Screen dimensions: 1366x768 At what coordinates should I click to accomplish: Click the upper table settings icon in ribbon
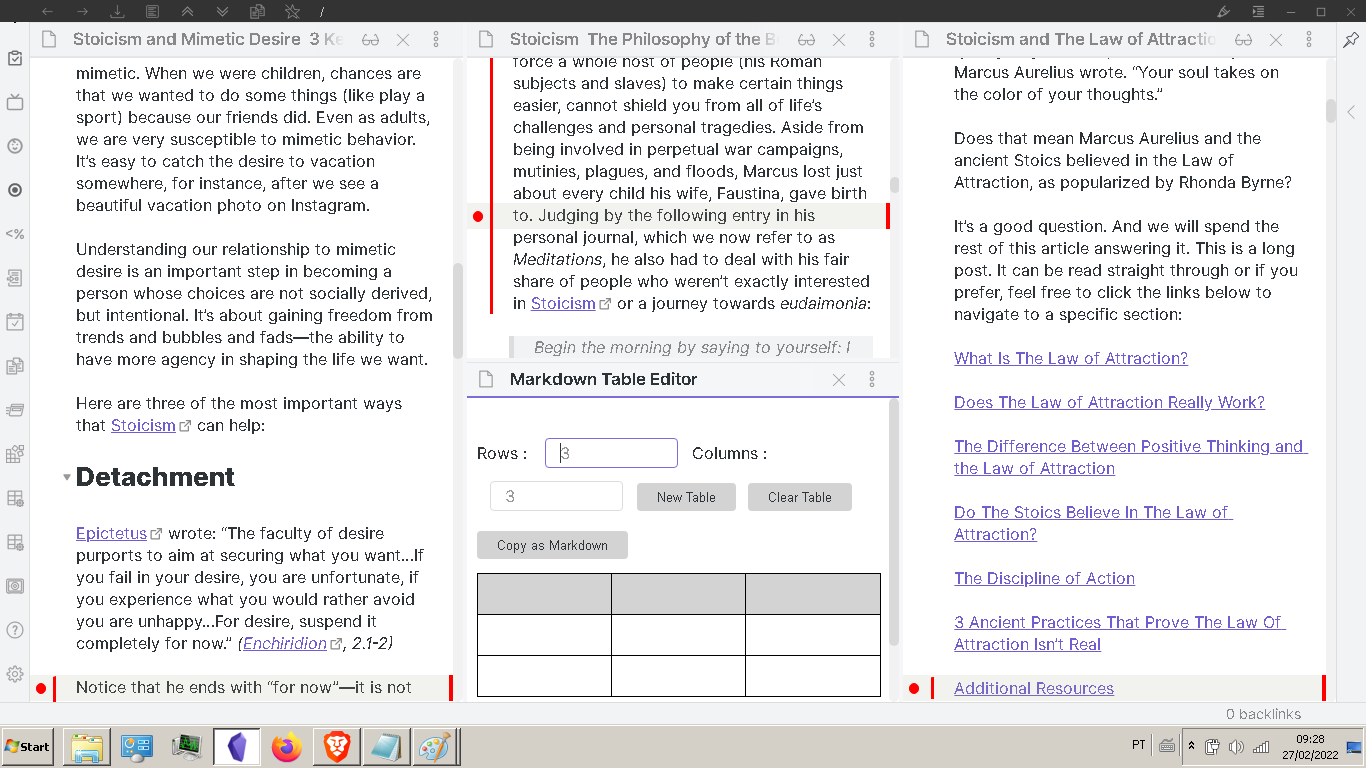(x=15, y=498)
